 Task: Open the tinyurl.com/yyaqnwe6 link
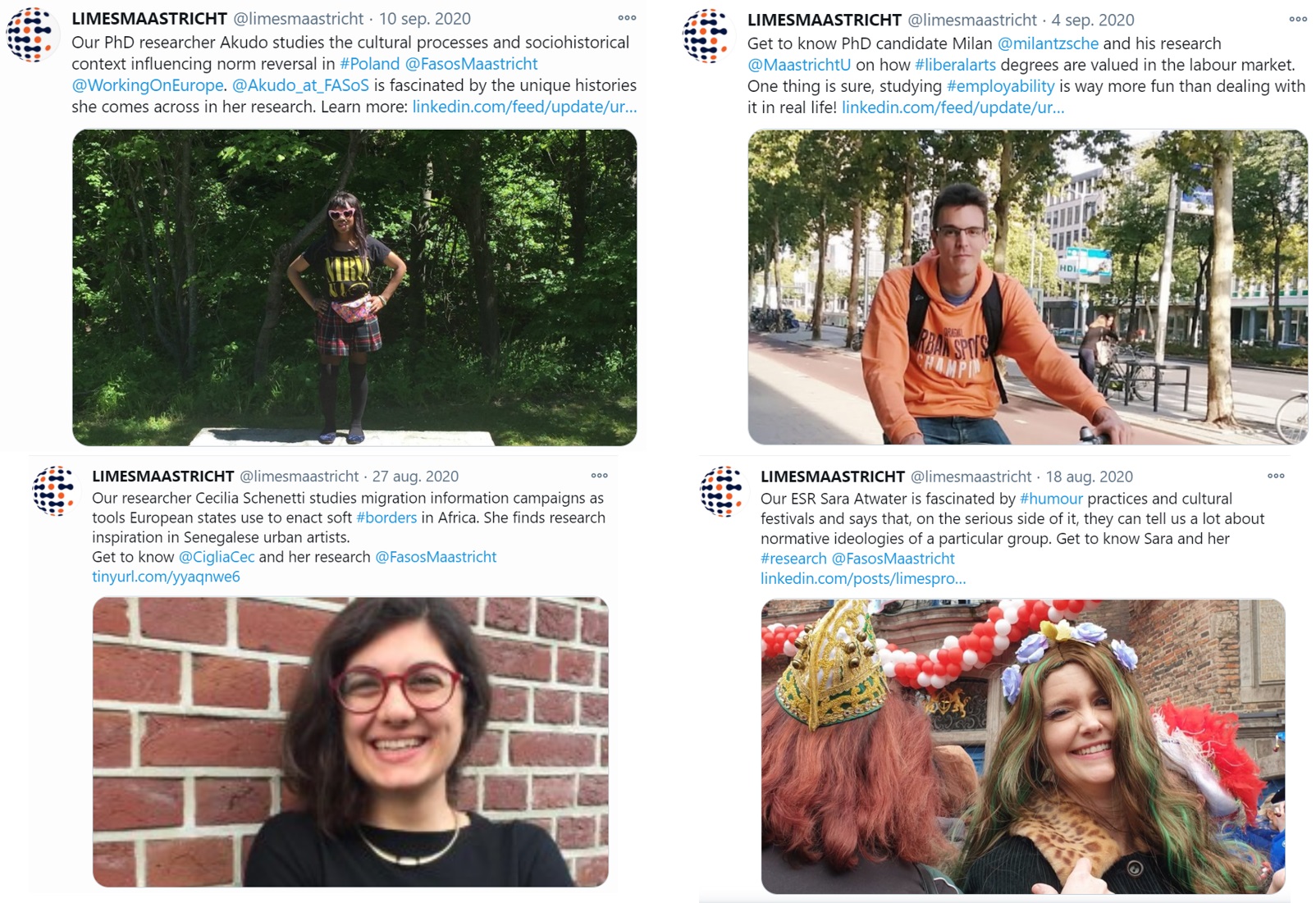click(x=166, y=577)
